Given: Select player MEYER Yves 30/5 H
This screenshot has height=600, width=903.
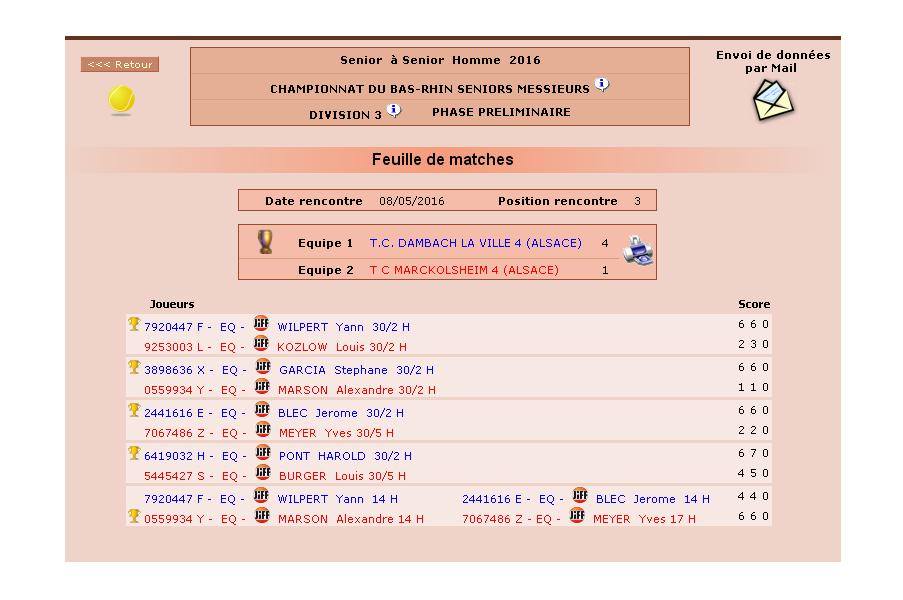Looking at the screenshot, I should point(336,433).
